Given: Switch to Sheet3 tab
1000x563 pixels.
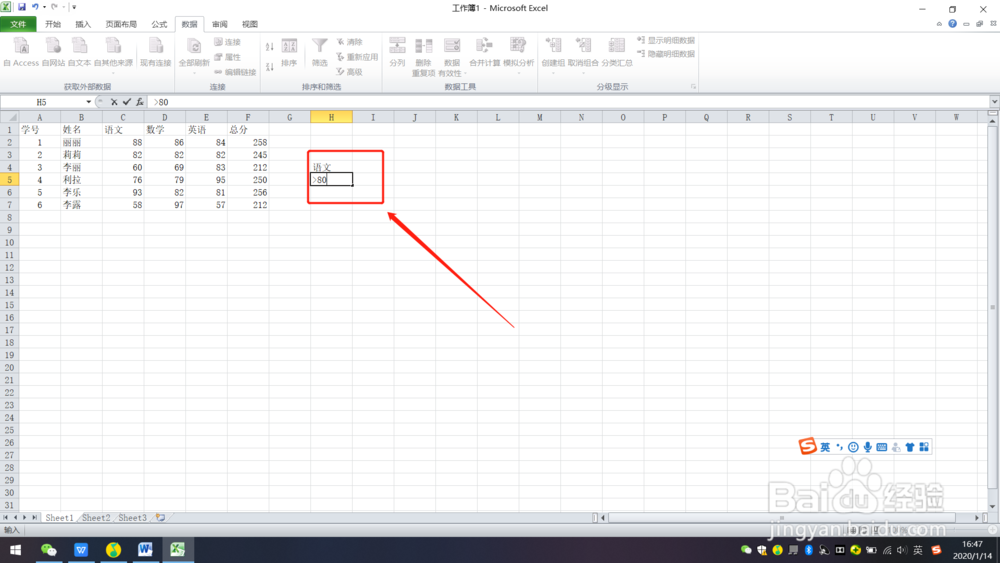Looking at the screenshot, I should [x=132, y=518].
